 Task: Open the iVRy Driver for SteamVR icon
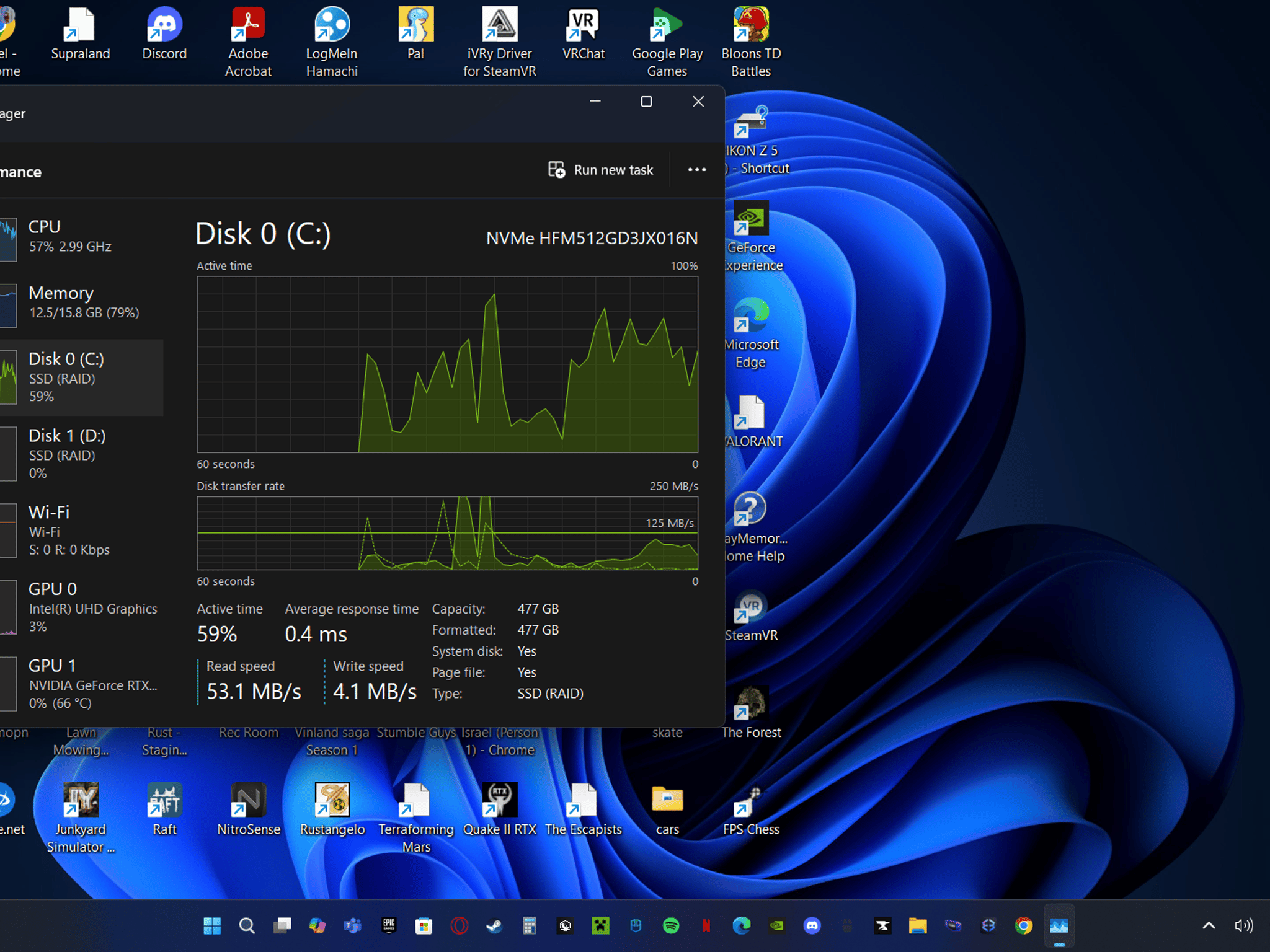pyautogui.click(x=500, y=42)
